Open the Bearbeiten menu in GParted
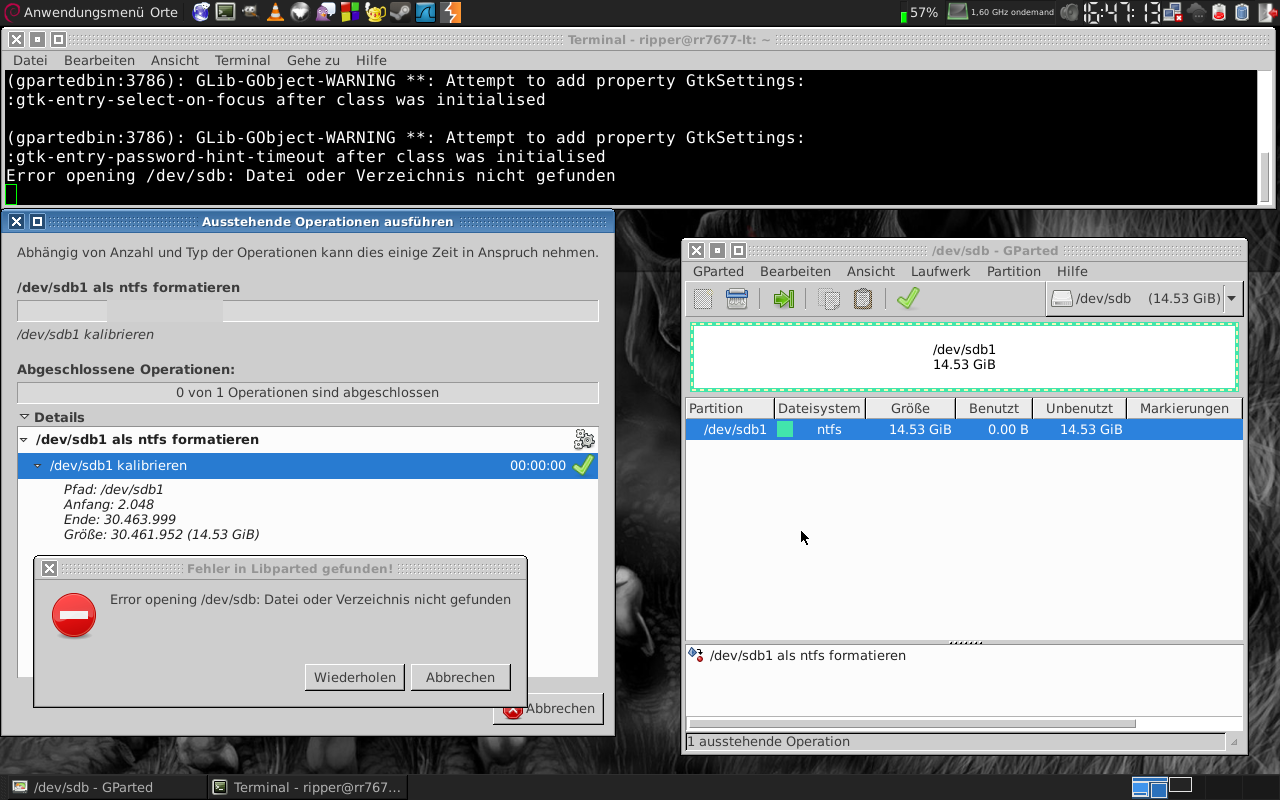 (x=795, y=271)
